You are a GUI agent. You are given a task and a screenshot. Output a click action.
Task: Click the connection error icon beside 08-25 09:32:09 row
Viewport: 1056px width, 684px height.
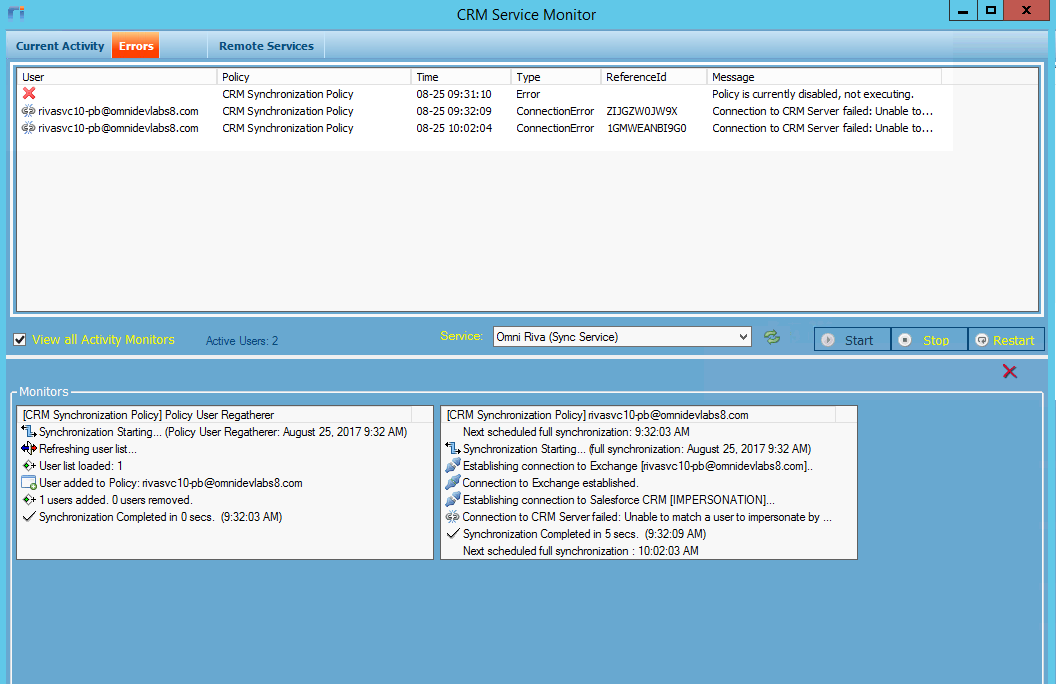click(x=28, y=110)
